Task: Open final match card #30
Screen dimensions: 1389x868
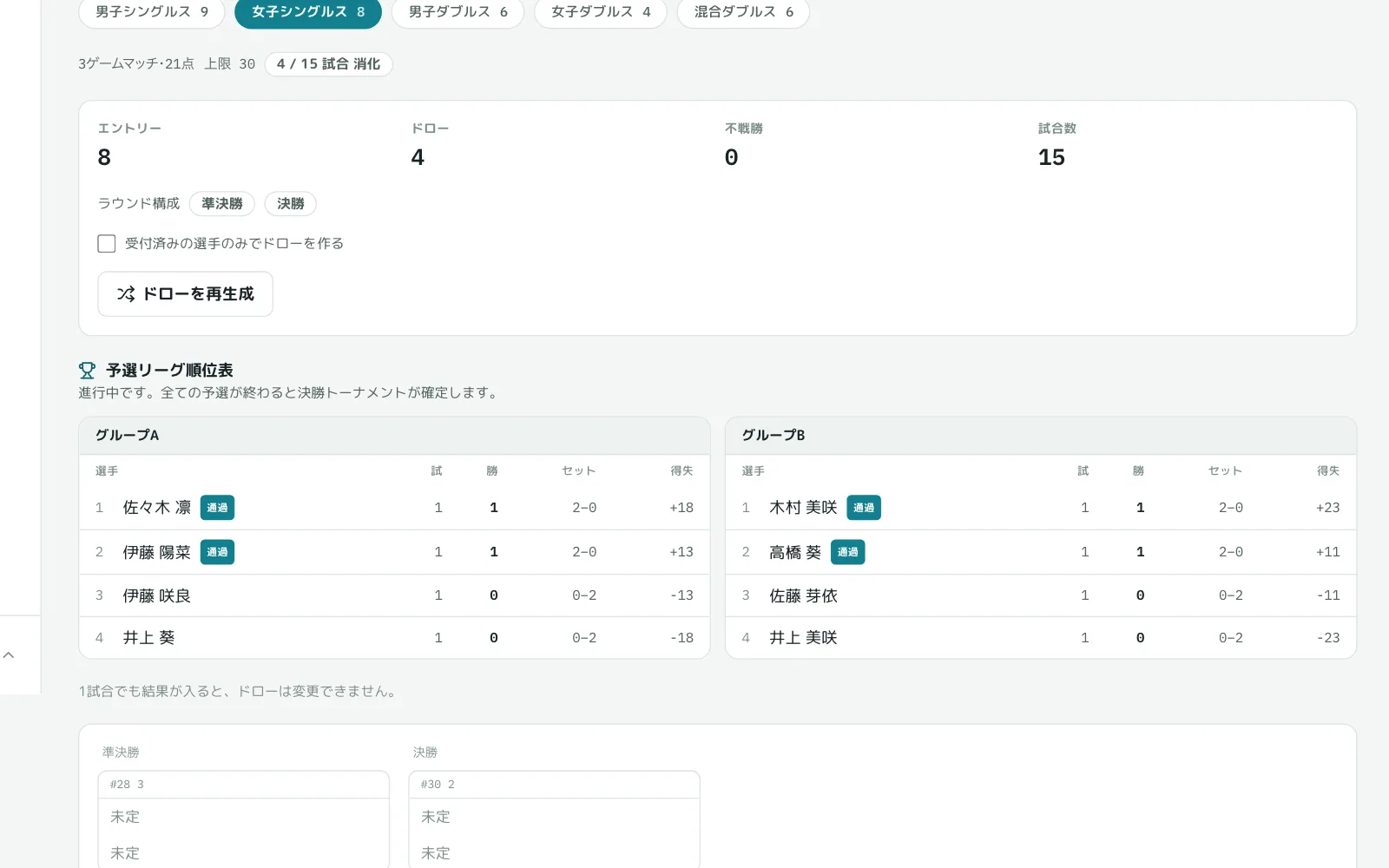Action: pyautogui.click(x=554, y=819)
